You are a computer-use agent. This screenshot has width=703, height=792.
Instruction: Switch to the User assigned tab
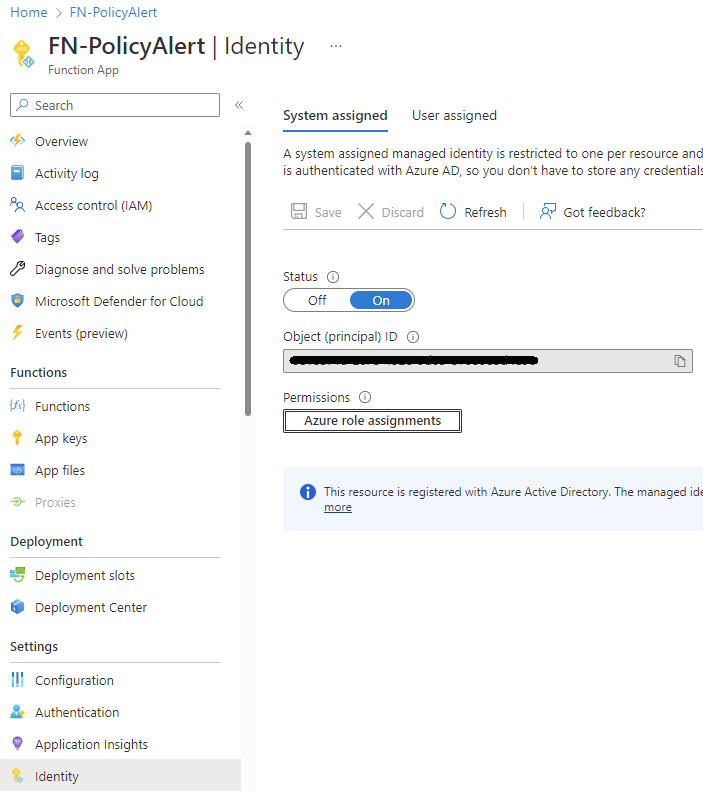(x=455, y=116)
